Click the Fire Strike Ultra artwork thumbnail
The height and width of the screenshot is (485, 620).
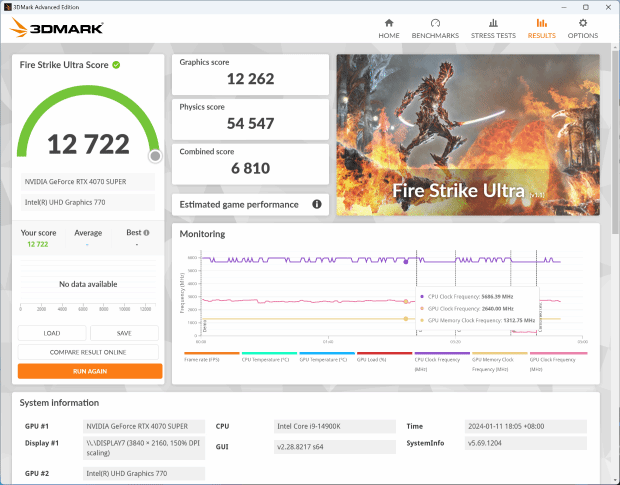click(468, 135)
